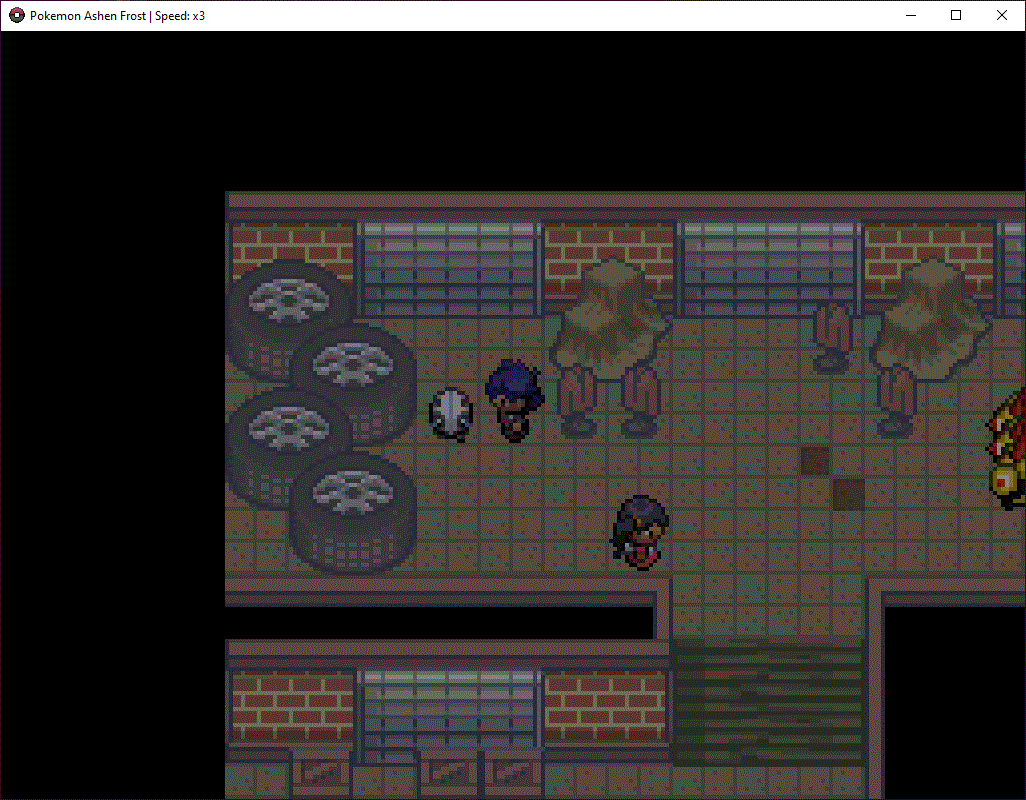The width and height of the screenshot is (1026, 800).
Task: Click the red and gold Pokemon at right edge
Action: click(1006, 449)
